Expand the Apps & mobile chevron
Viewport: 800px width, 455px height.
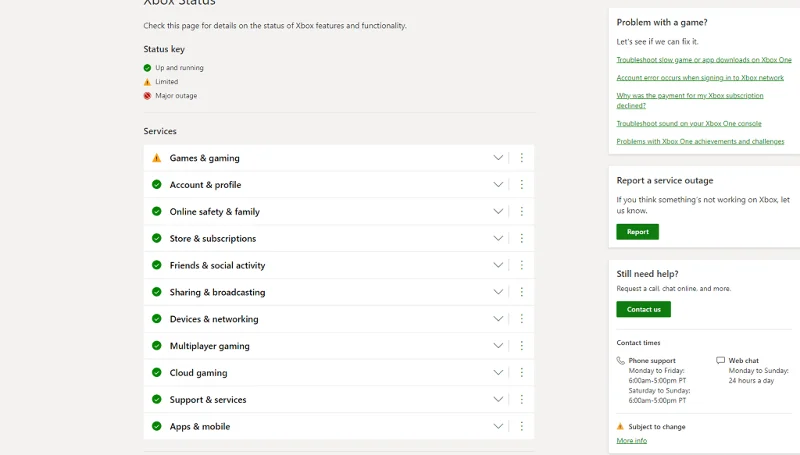pyautogui.click(x=498, y=426)
